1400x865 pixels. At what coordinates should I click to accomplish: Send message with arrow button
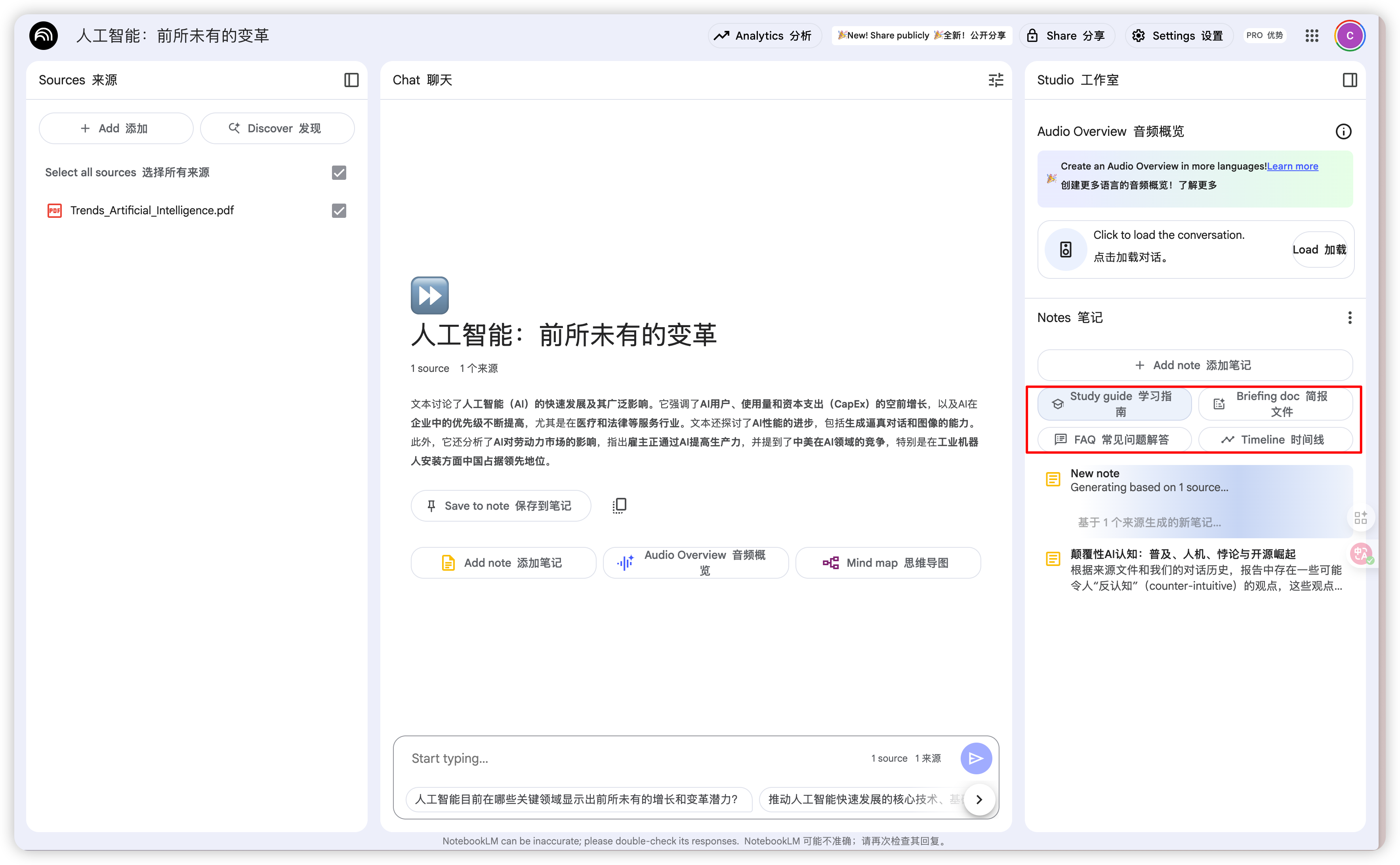coord(975,758)
